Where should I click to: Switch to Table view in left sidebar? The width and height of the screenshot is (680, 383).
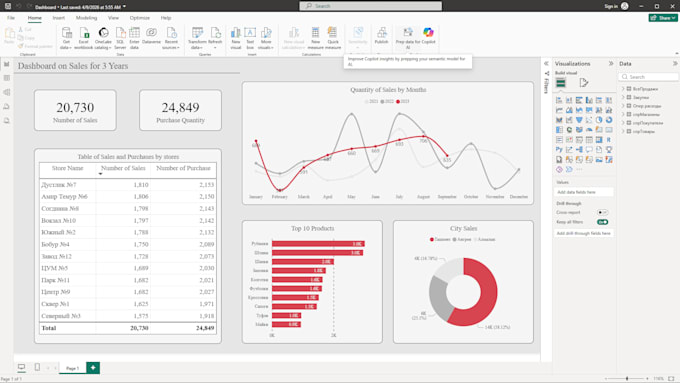pyautogui.click(x=7, y=78)
